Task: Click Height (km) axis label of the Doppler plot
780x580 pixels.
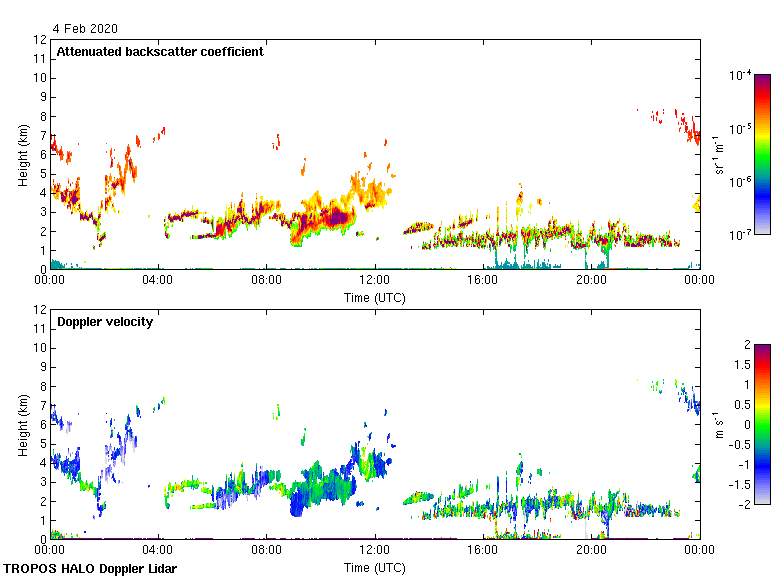Action: [23, 425]
